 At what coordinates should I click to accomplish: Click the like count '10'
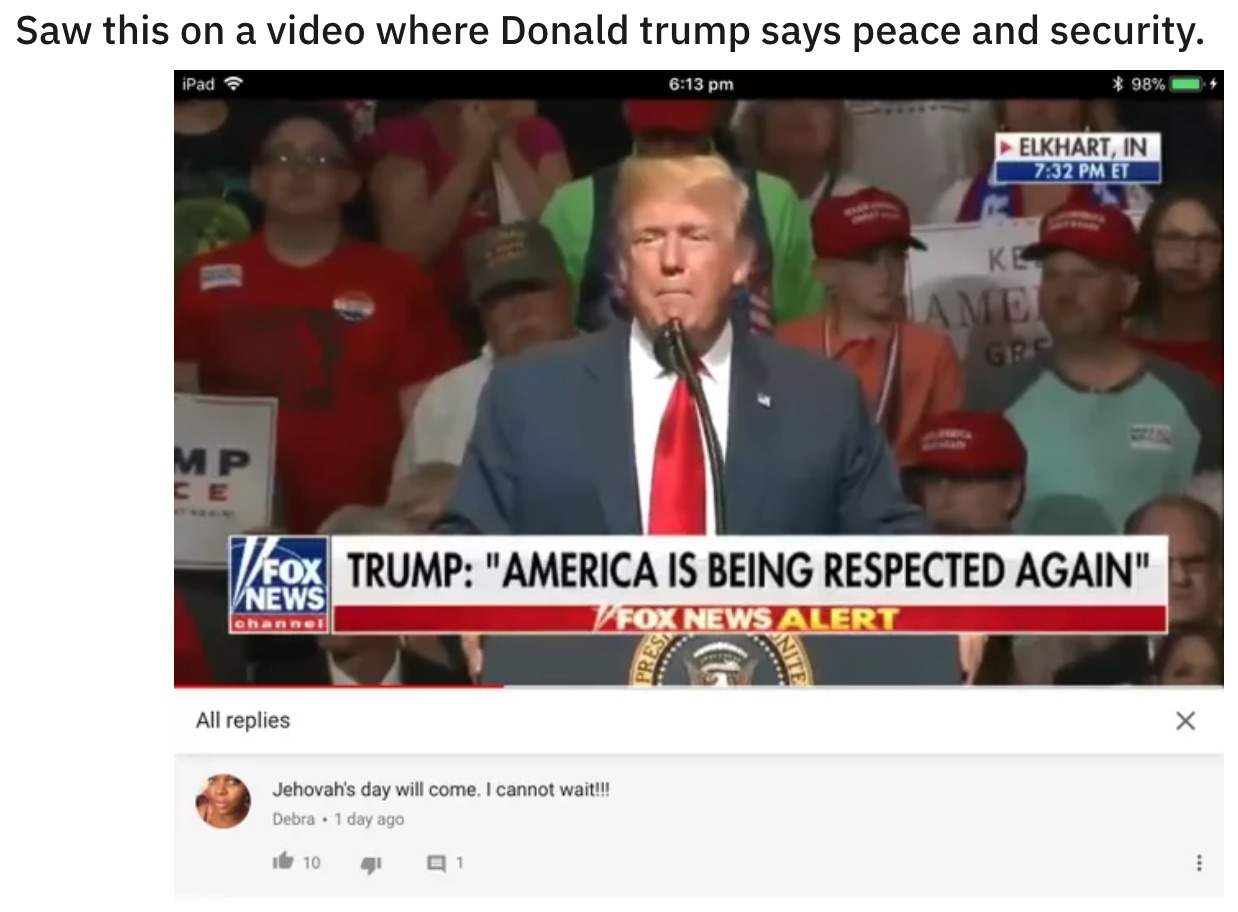click(x=311, y=861)
